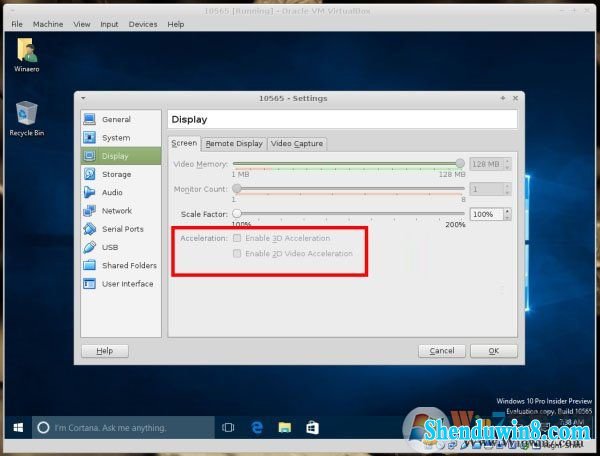The image size is (600, 456).
Task: Increase the Scale Factor spinner value
Action: pos(507,211)
